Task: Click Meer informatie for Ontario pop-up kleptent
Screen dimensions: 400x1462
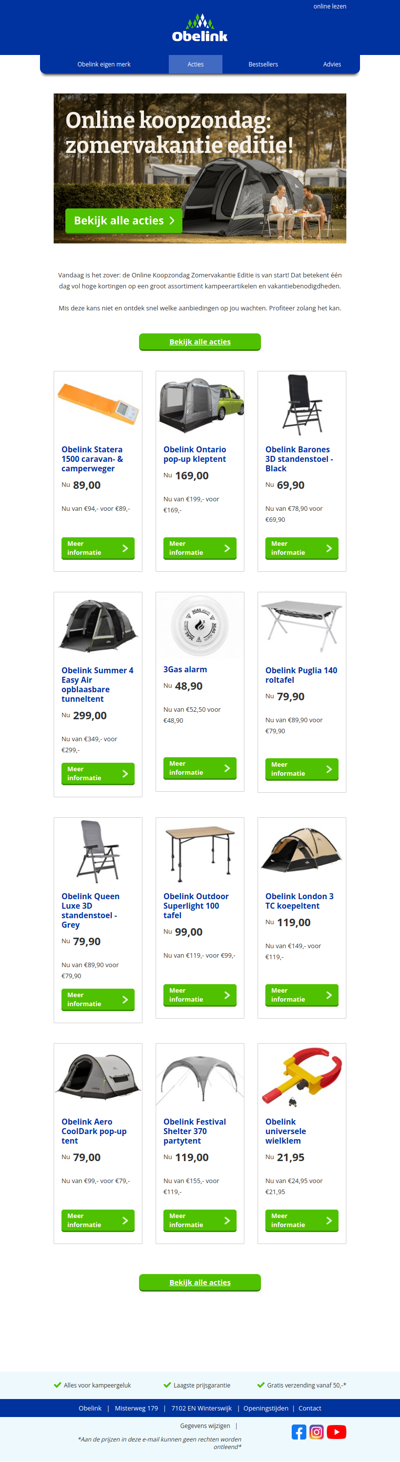Action: tap(200, 548)
